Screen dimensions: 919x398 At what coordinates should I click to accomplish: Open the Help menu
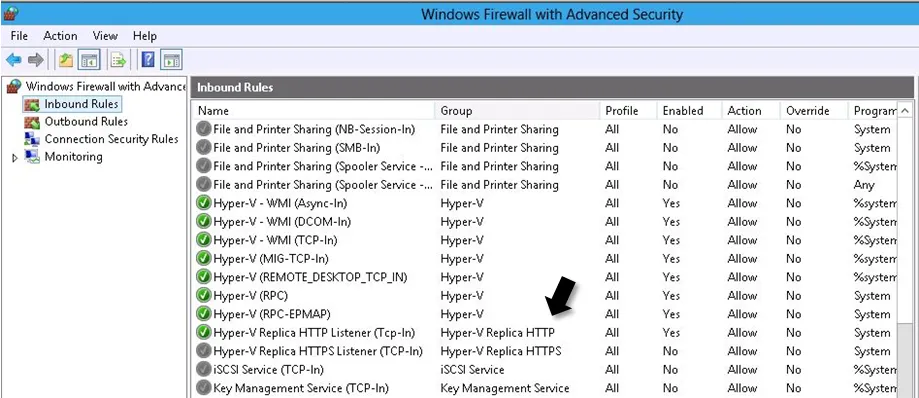(x=145, y=36)
